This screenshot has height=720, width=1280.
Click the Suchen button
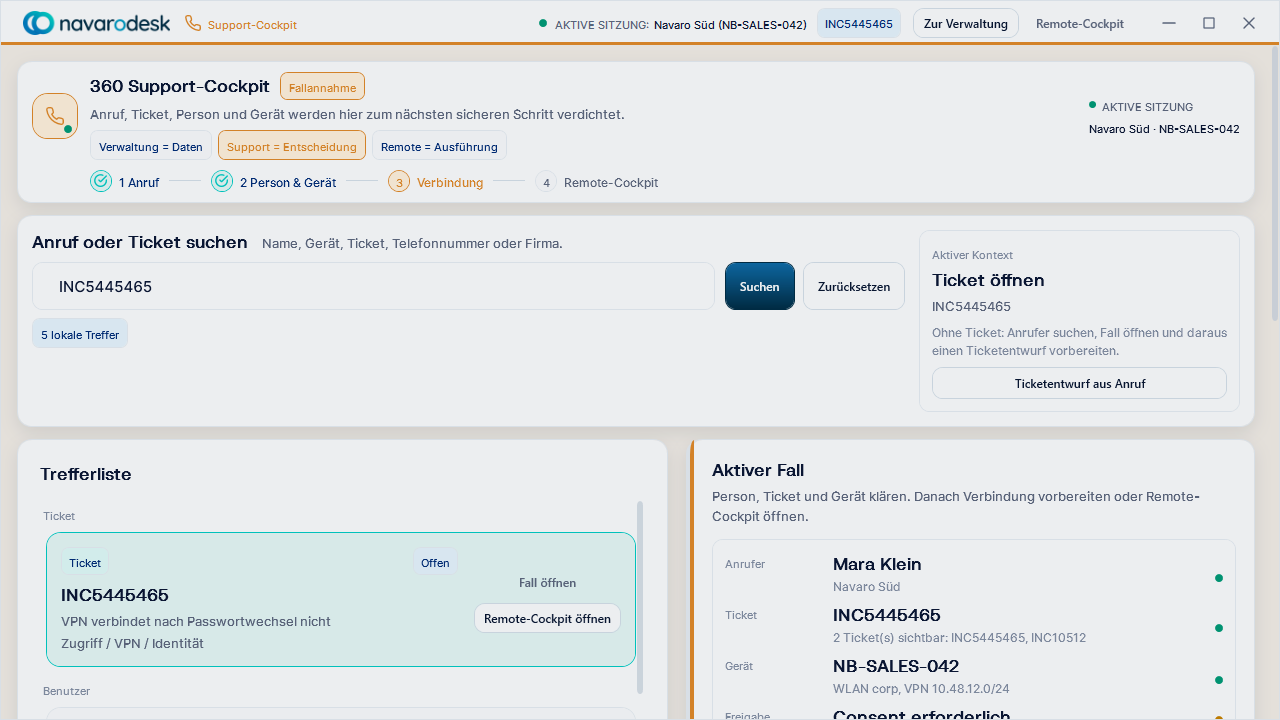click(760, 286)
